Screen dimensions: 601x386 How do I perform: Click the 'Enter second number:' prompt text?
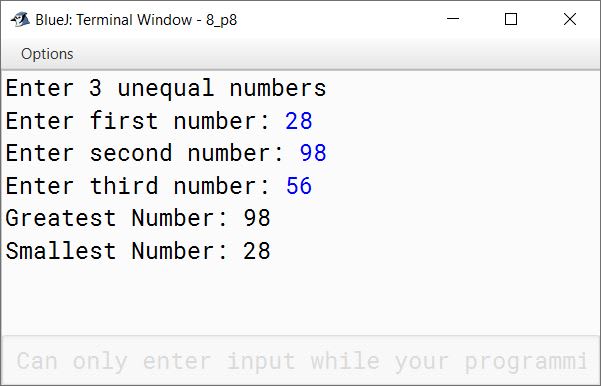tap(145, 153)
